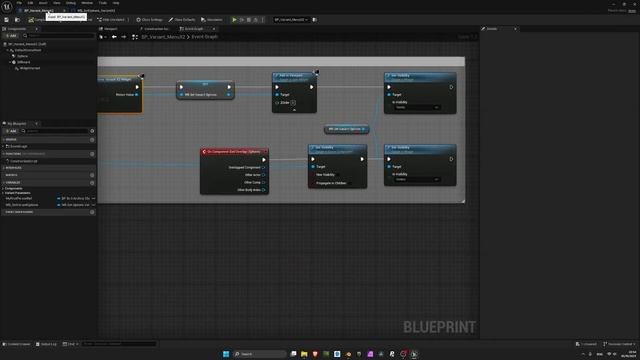Open the Edit menu

[30, 3]
